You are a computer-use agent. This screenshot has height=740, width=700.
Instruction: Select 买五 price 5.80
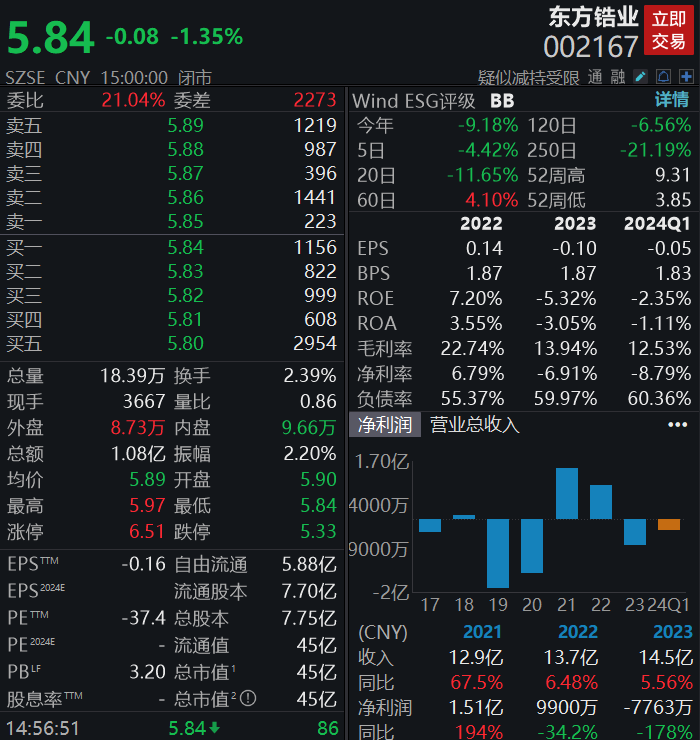click(x=186, y=344)
